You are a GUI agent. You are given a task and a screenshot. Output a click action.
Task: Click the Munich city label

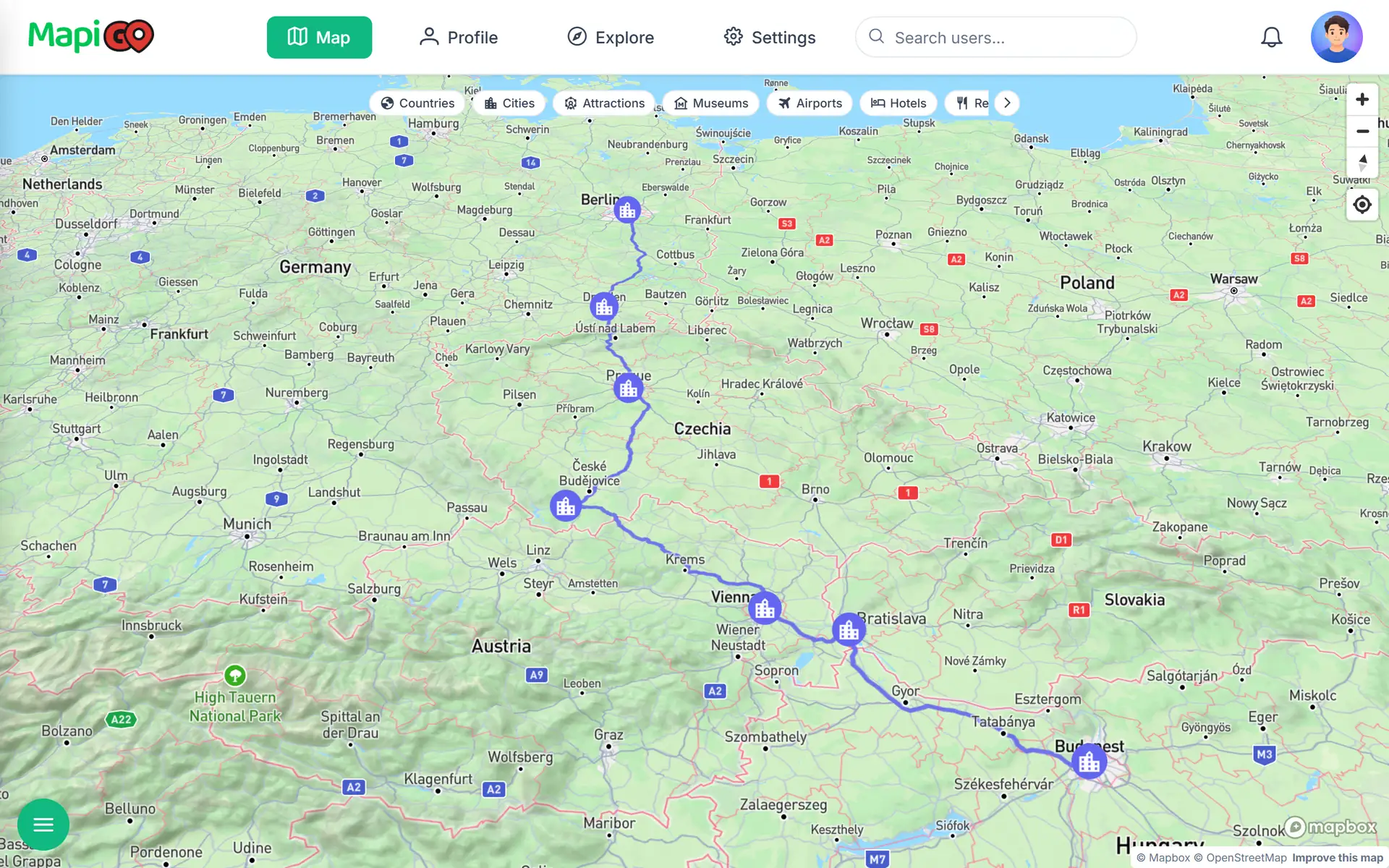tap(247, 524)
